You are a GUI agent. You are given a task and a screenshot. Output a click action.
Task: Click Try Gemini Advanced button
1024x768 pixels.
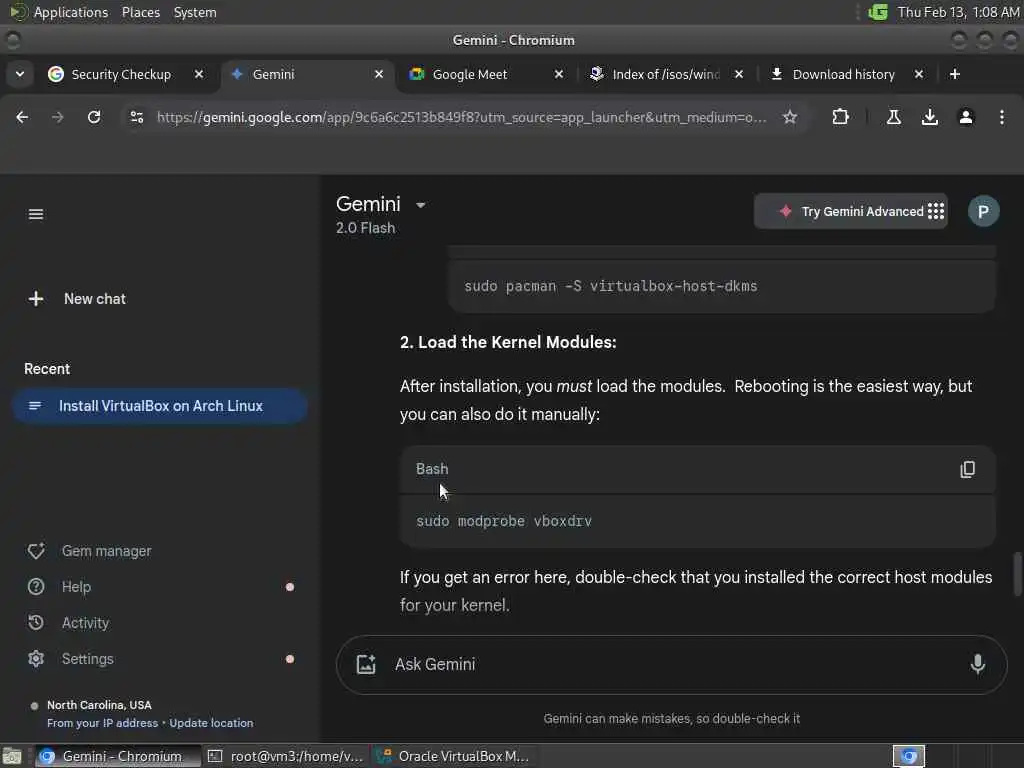click(x=851, y=211)
